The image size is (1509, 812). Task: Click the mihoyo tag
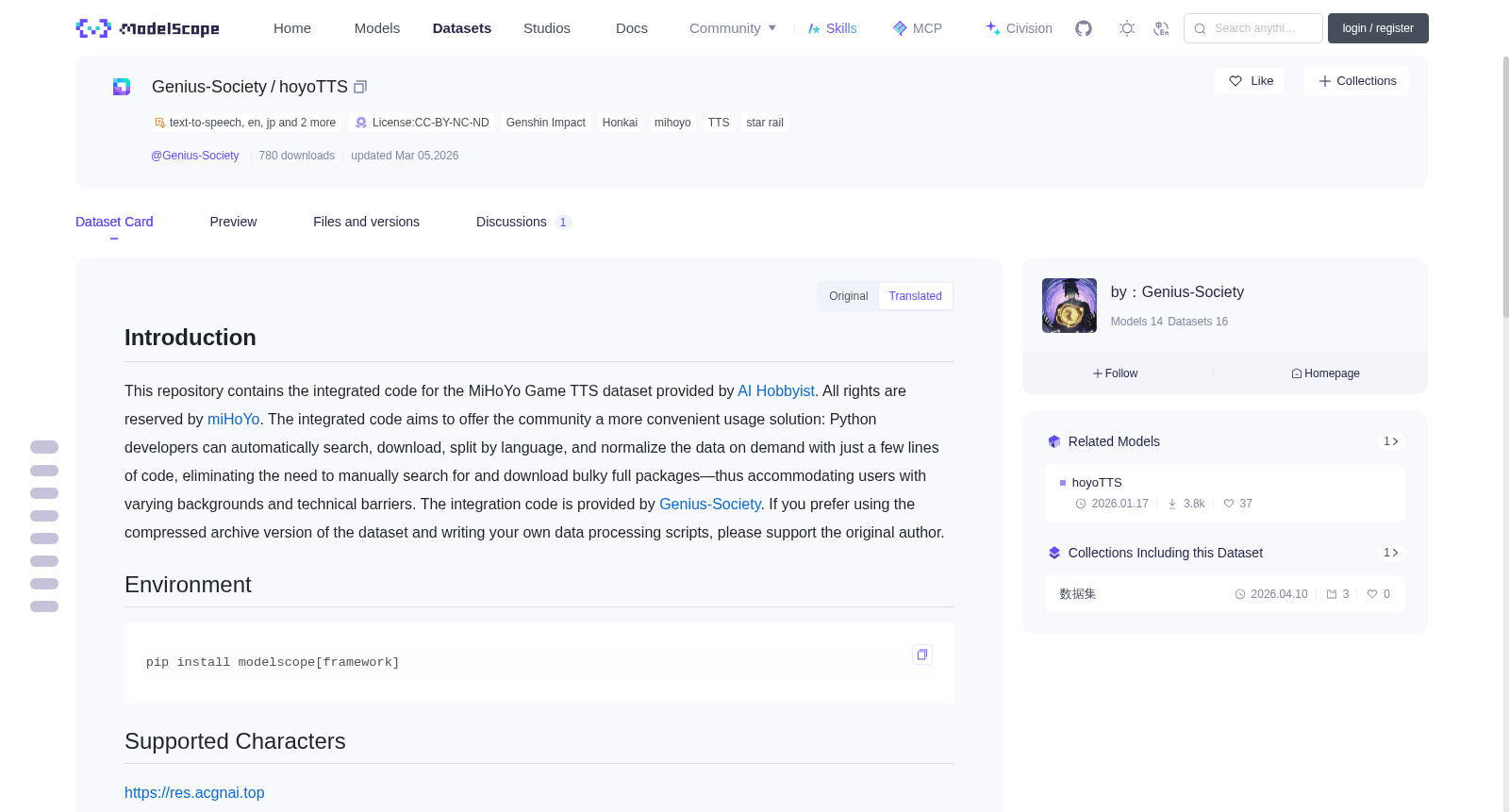point(672,123)
